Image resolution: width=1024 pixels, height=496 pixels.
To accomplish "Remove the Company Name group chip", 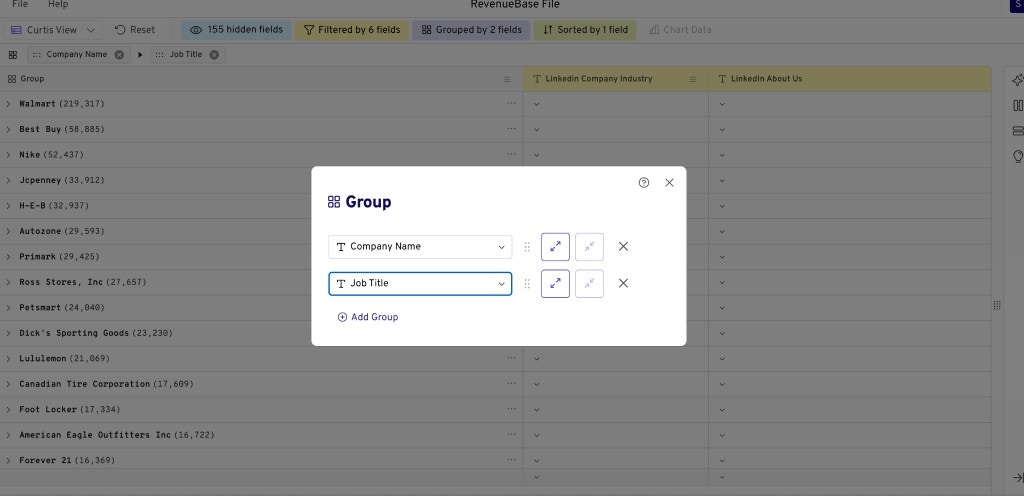I will 119,55.
